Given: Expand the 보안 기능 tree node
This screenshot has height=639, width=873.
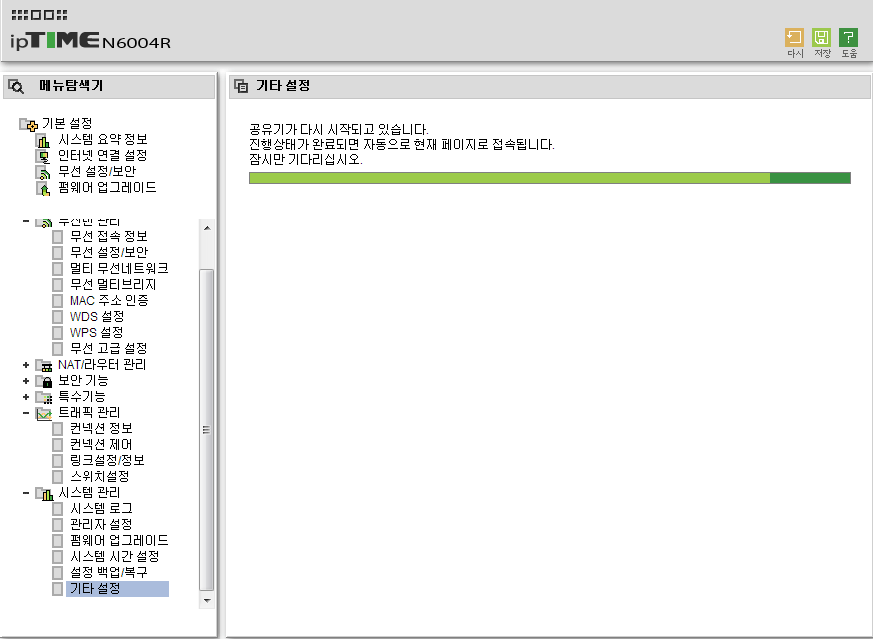Looking at the screenshot, I should coord(26,381).
